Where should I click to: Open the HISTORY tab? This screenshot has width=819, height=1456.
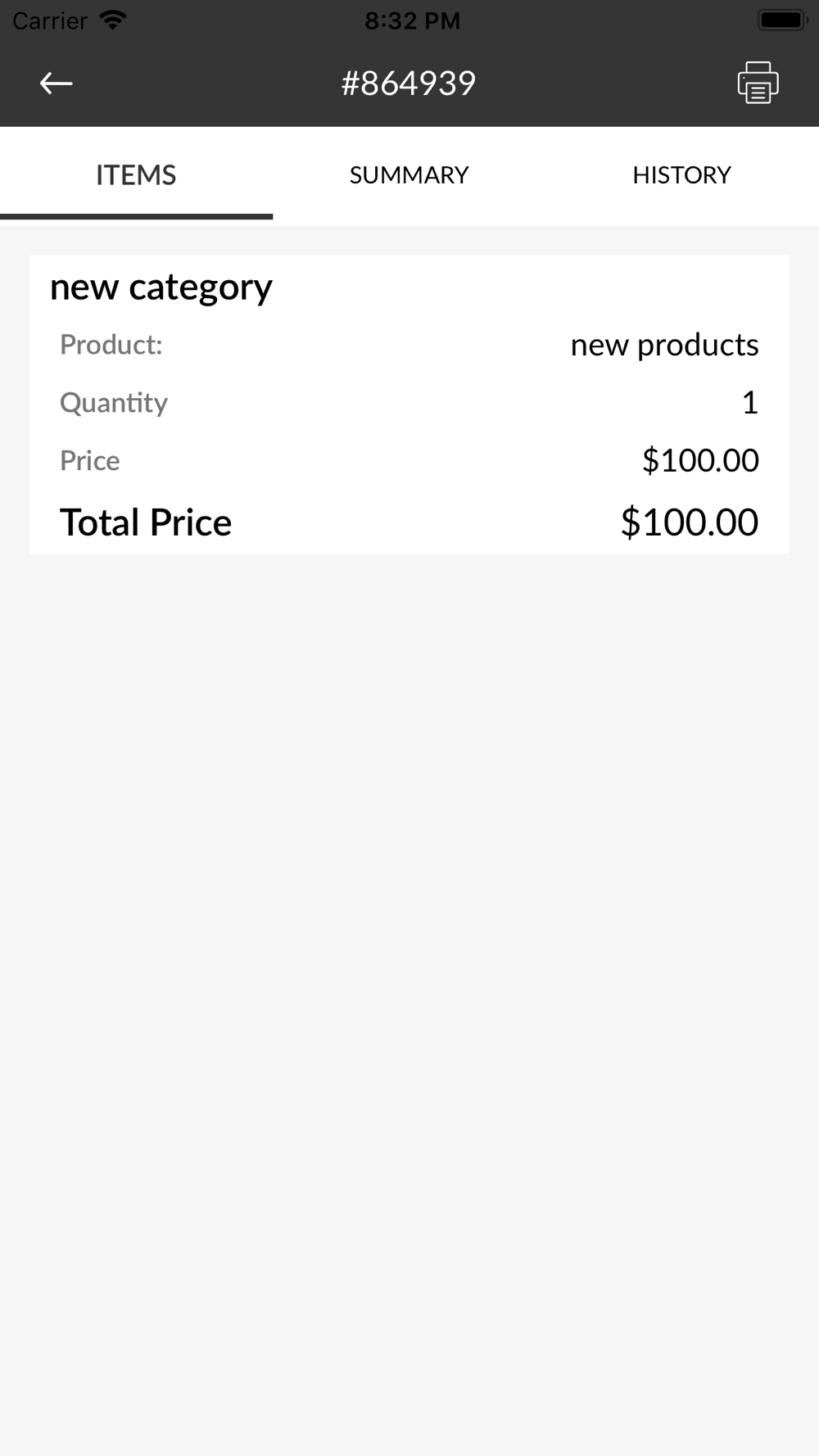point(681,175)
